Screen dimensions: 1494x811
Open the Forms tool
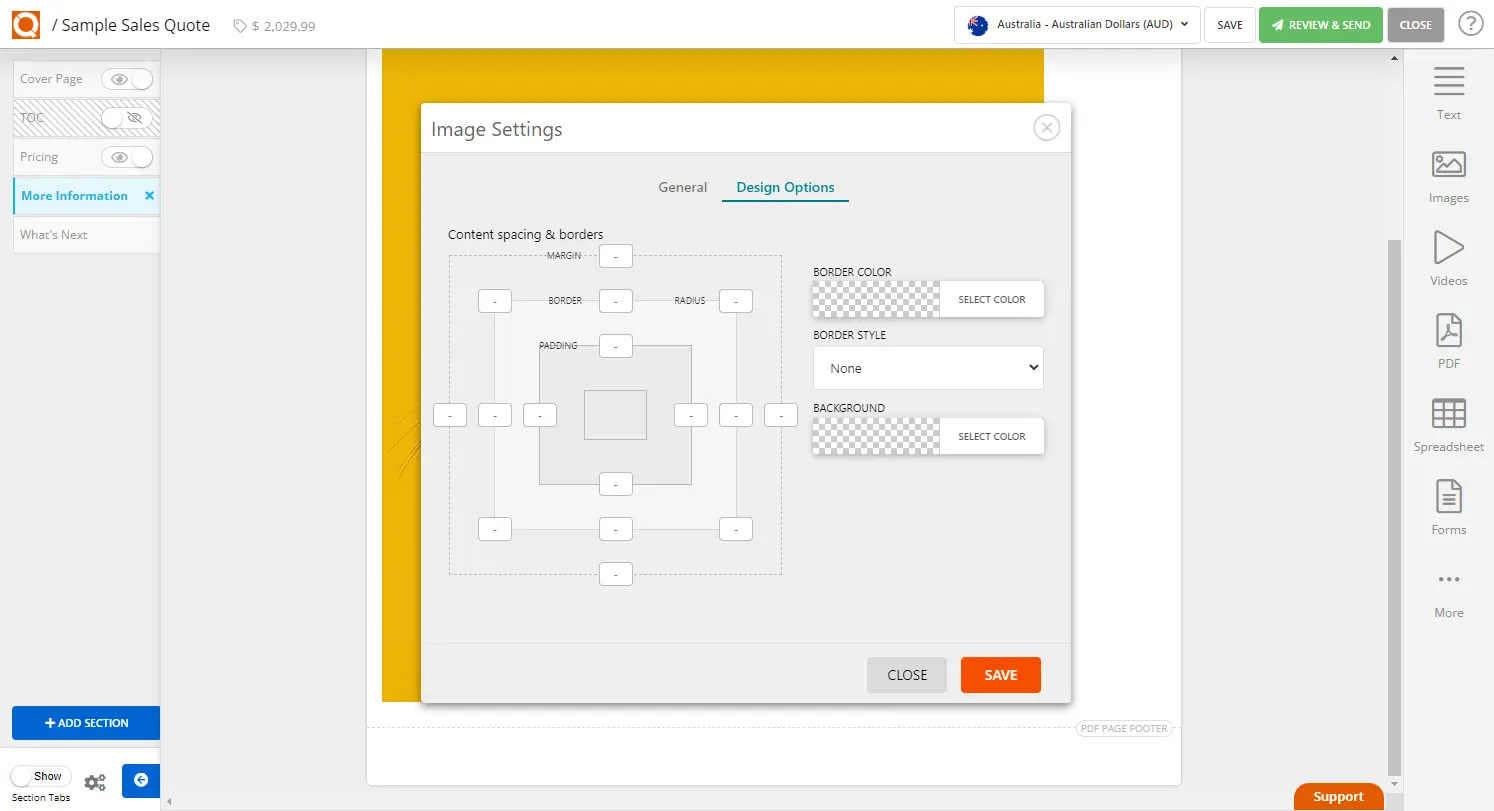(1448, 507)
